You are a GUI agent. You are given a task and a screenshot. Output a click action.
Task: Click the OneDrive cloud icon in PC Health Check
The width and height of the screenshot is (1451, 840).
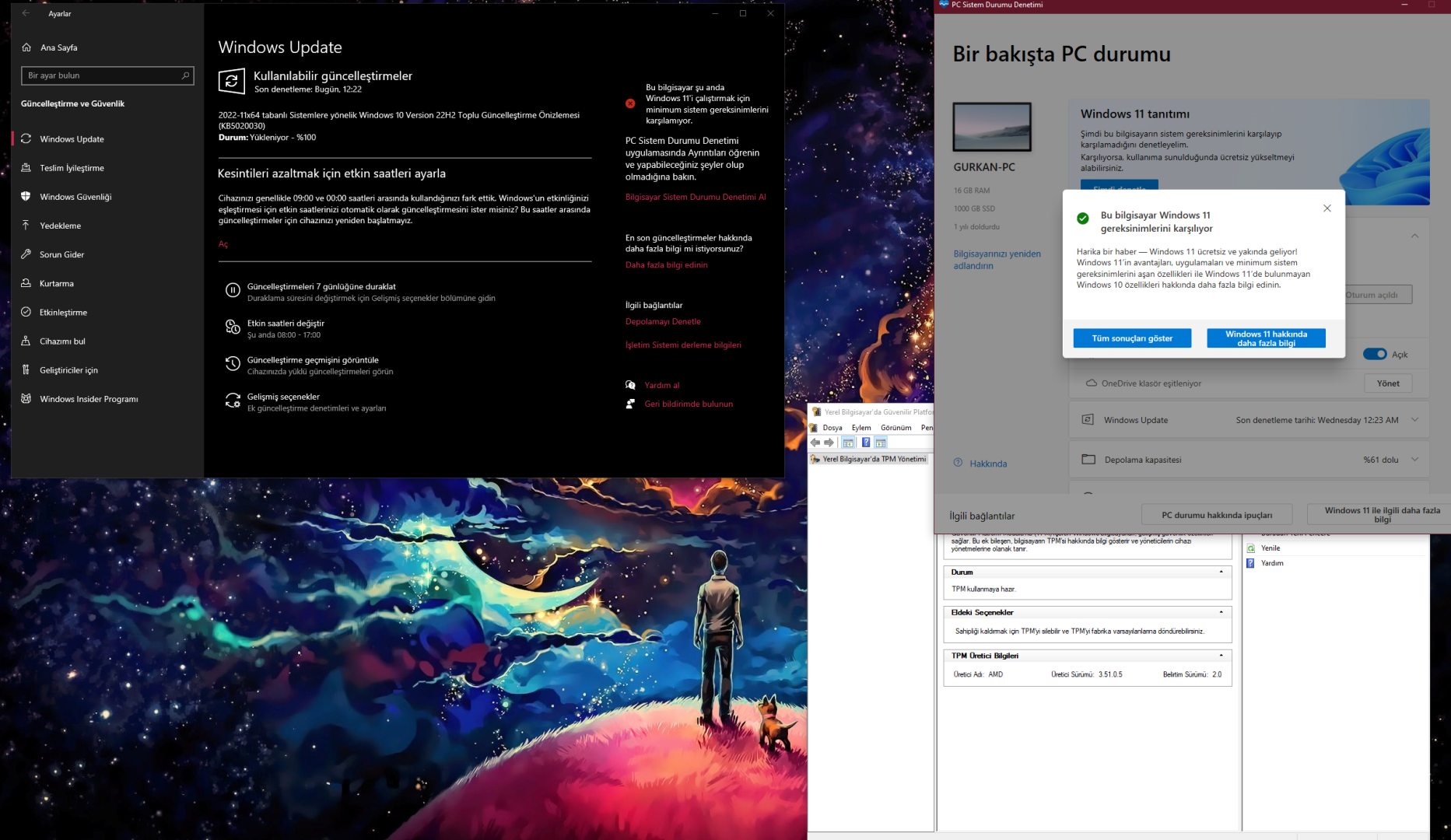point(1091,383)
